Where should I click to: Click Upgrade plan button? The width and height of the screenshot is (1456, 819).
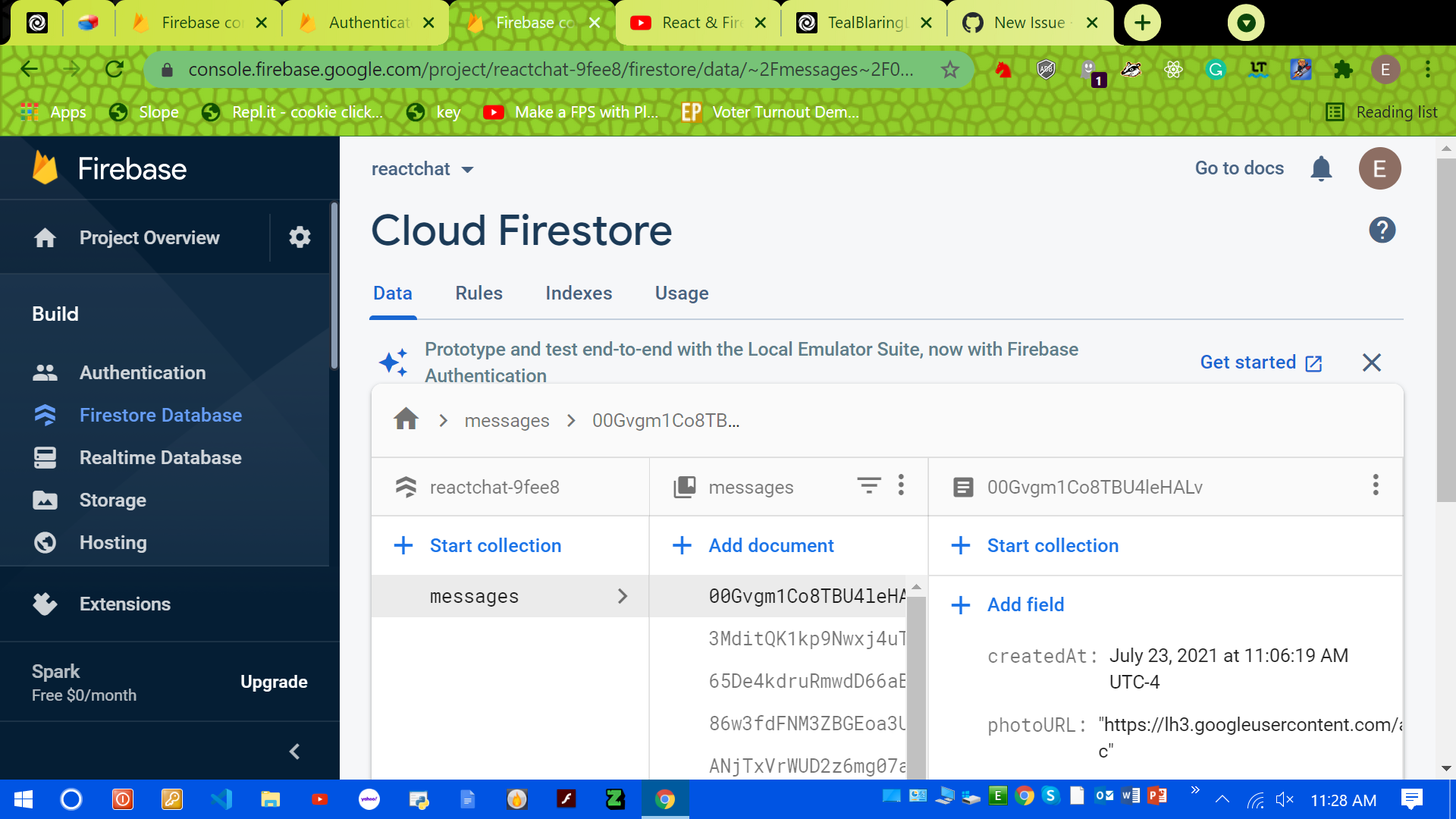click(x=274, y=682)
